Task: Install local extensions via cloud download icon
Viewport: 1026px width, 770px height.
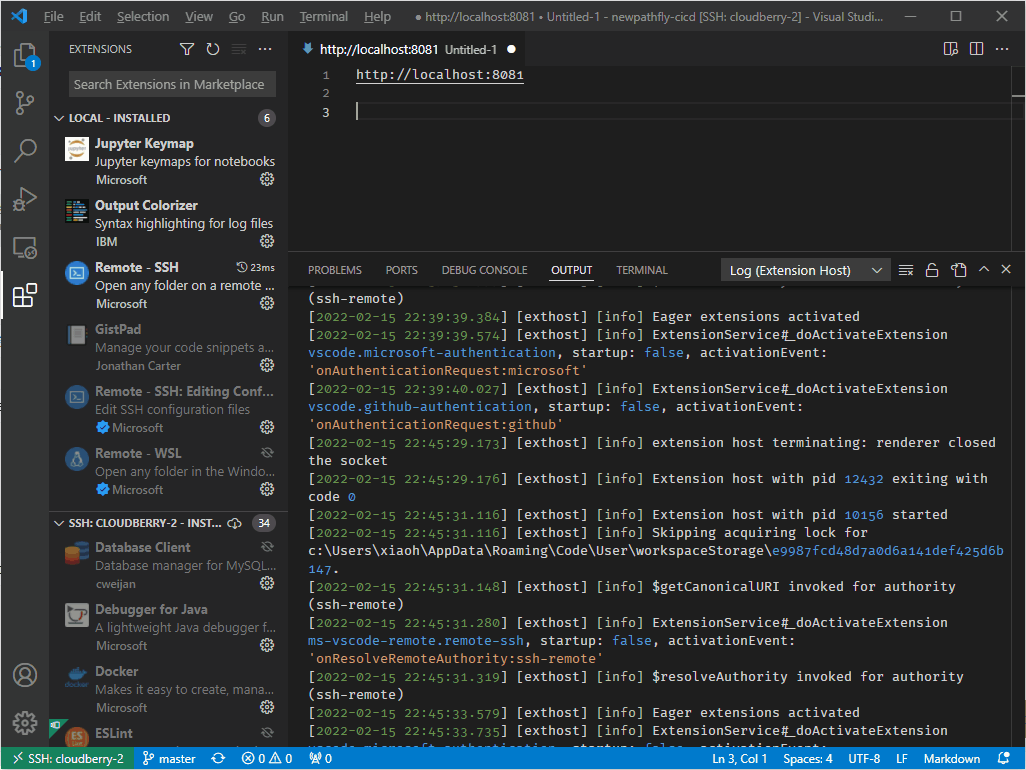Action: [x=234, y=523]
